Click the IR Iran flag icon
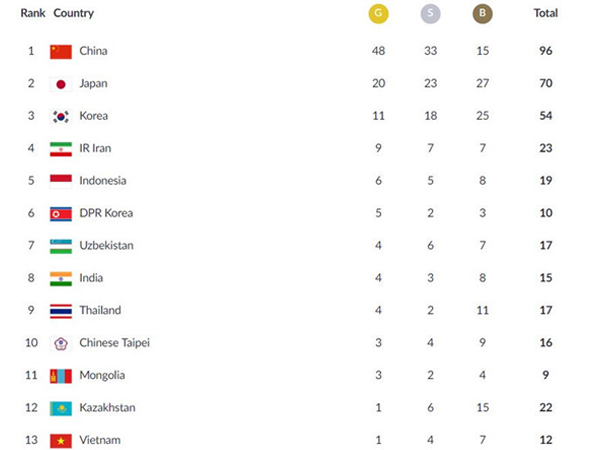The width and height of the screenshot is (600, 450). click(x=61, y=149)
